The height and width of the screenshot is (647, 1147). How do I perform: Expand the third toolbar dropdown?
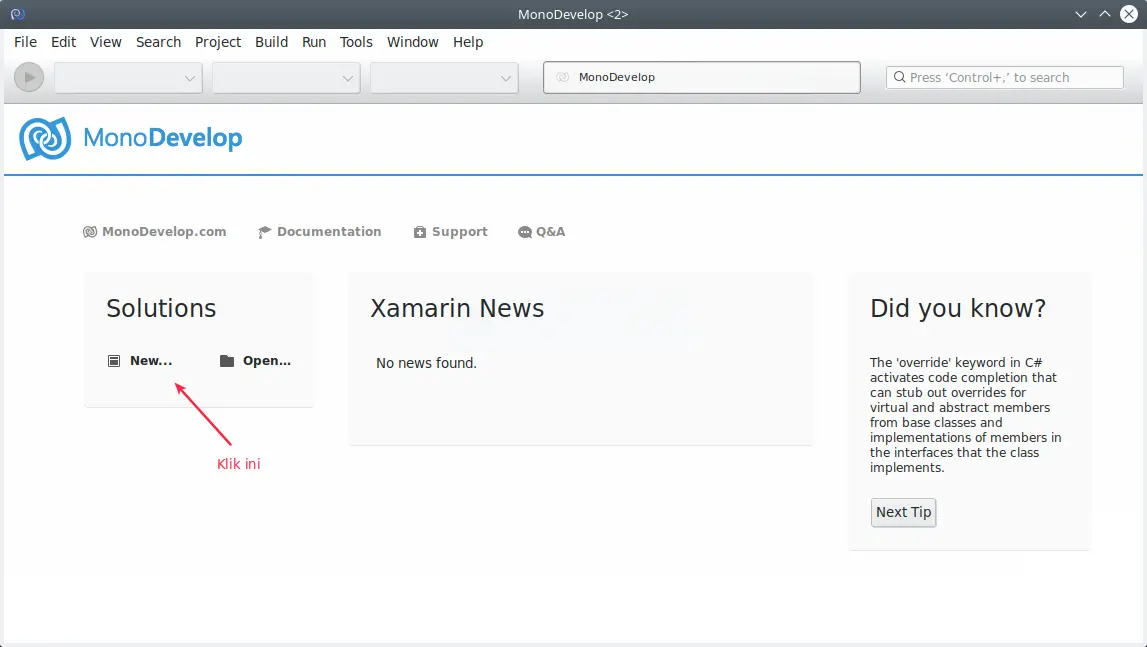(444, 77)
